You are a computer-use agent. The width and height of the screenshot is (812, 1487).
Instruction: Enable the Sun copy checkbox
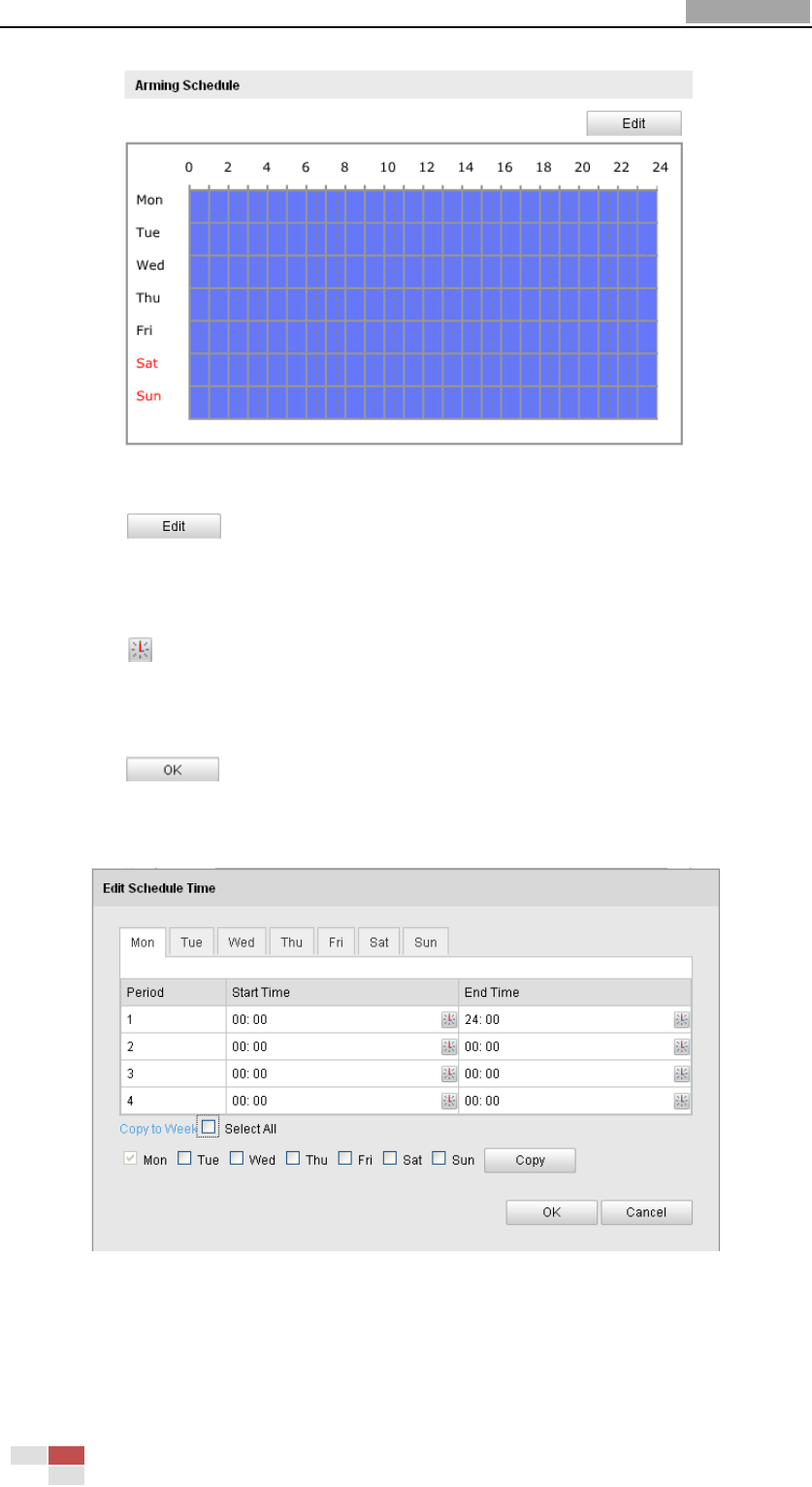click(x=438, y=1159)
